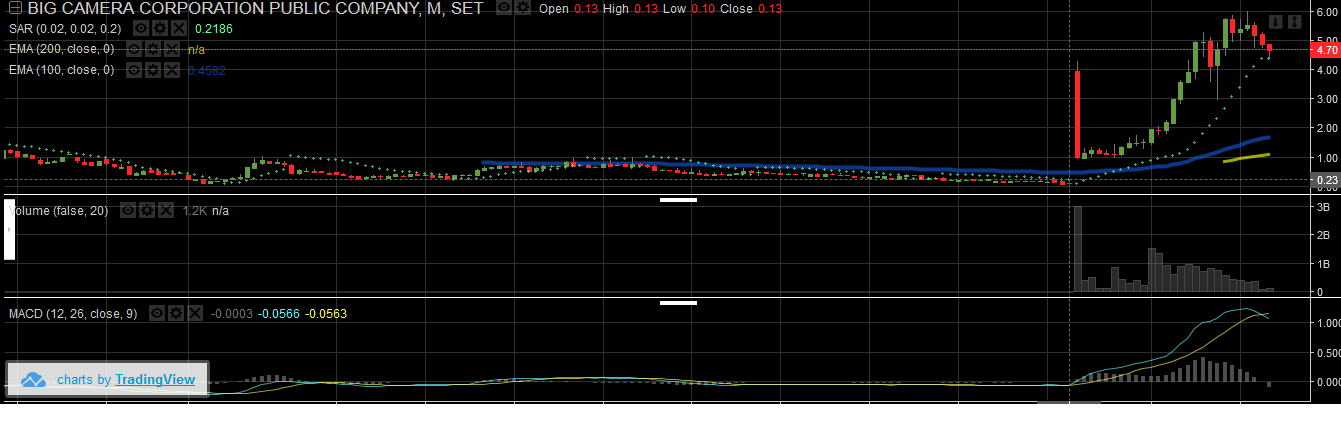
Task: Click SAR value 0.2186
Action: coord(214,29)
